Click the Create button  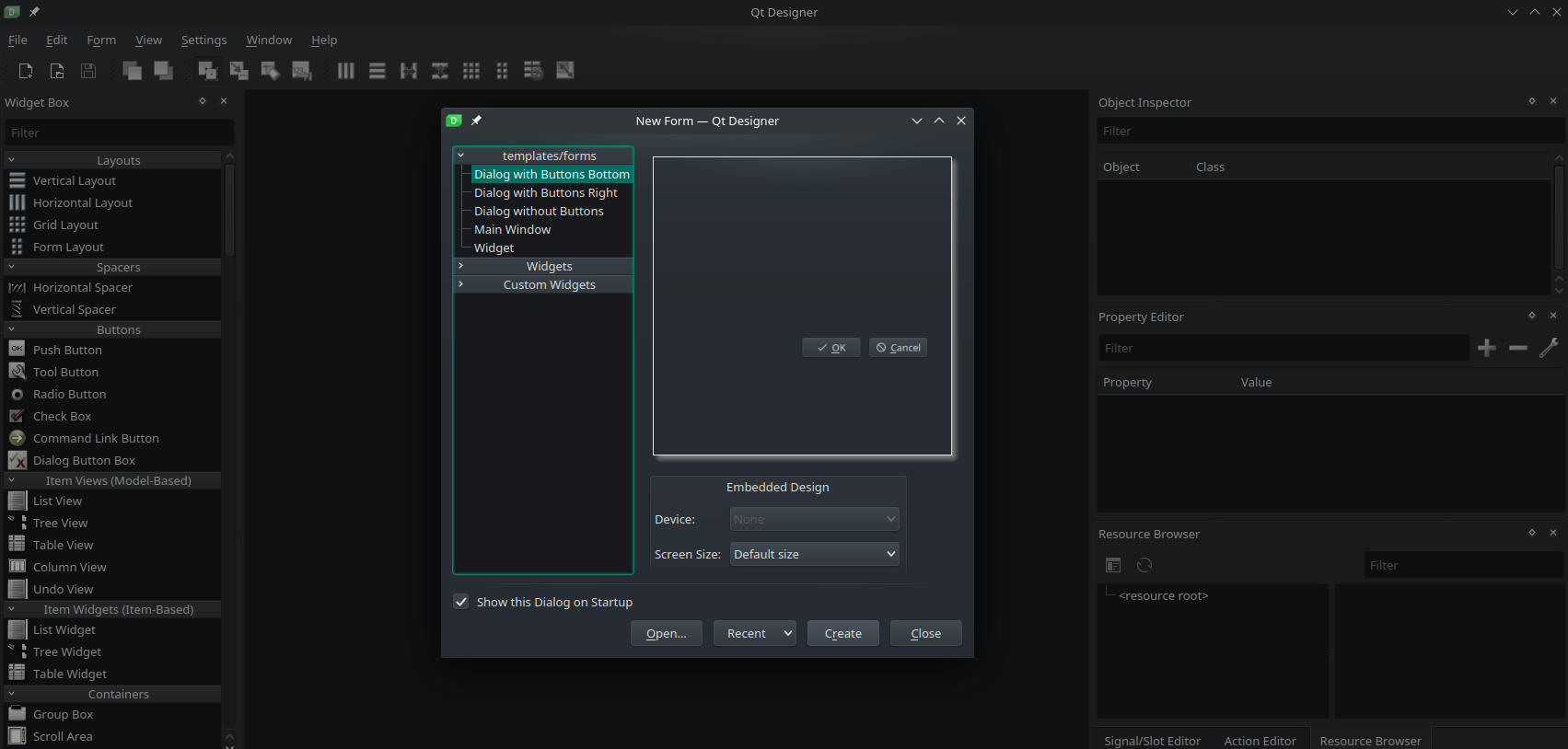tap(843, 633)
